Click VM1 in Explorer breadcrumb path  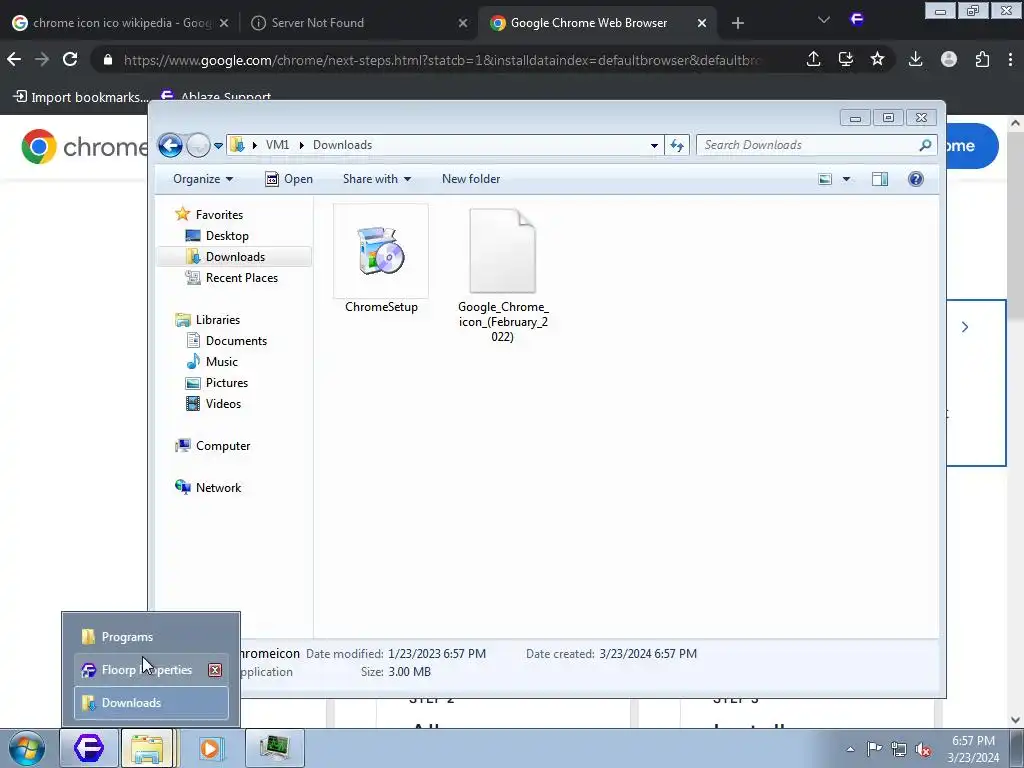click(x=277, y=145)
